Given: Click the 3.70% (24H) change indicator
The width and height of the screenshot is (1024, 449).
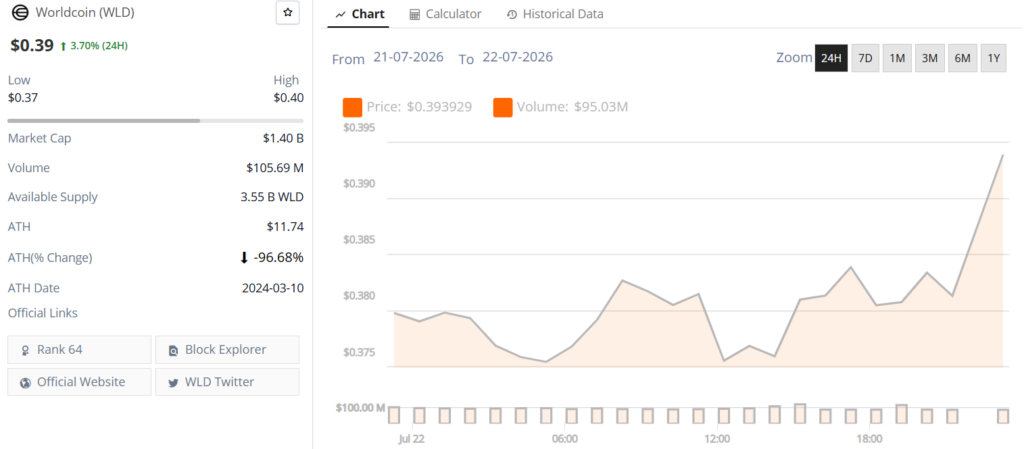Looking at the screenshot, I should pyautogui.click(x=93, y=46).
